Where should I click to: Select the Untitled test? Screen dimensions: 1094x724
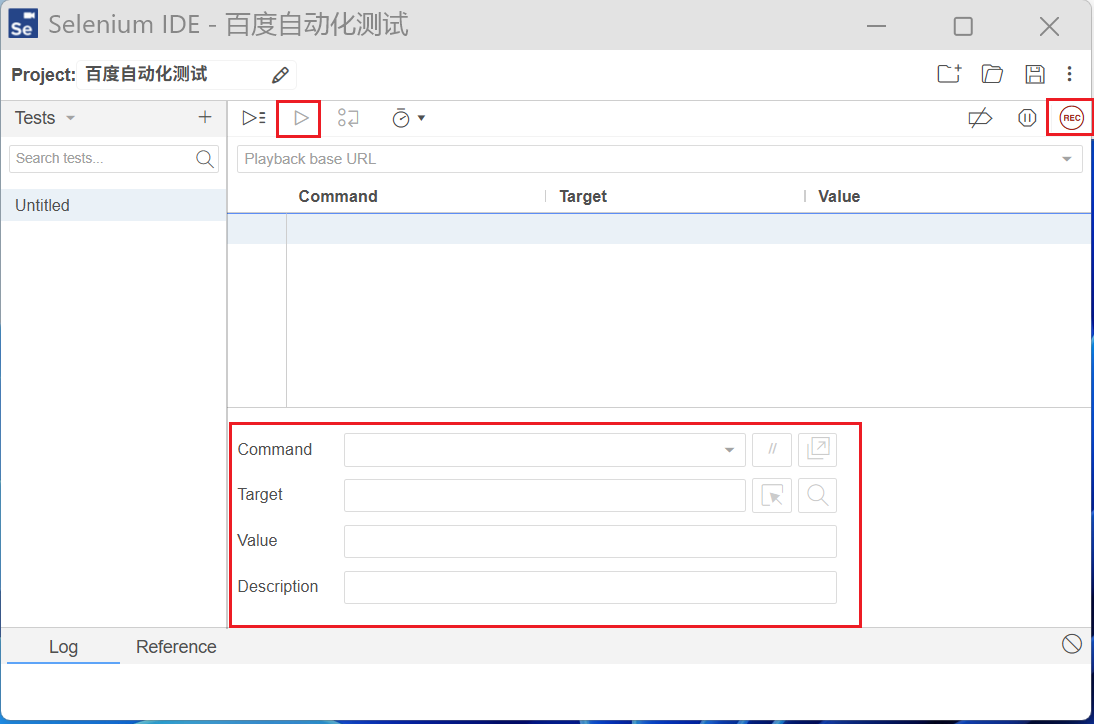(x=43, y=205)
